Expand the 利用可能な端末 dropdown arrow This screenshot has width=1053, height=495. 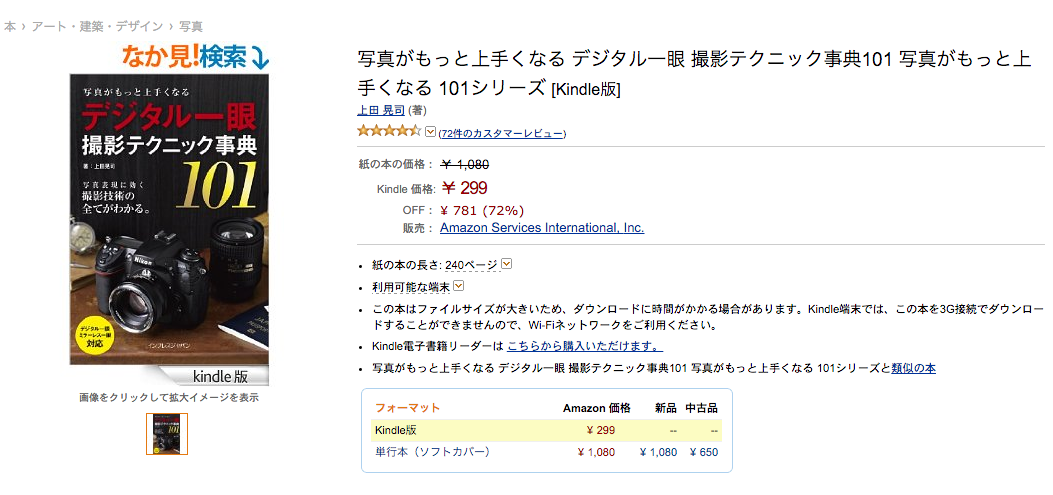[x=459, y=286]
